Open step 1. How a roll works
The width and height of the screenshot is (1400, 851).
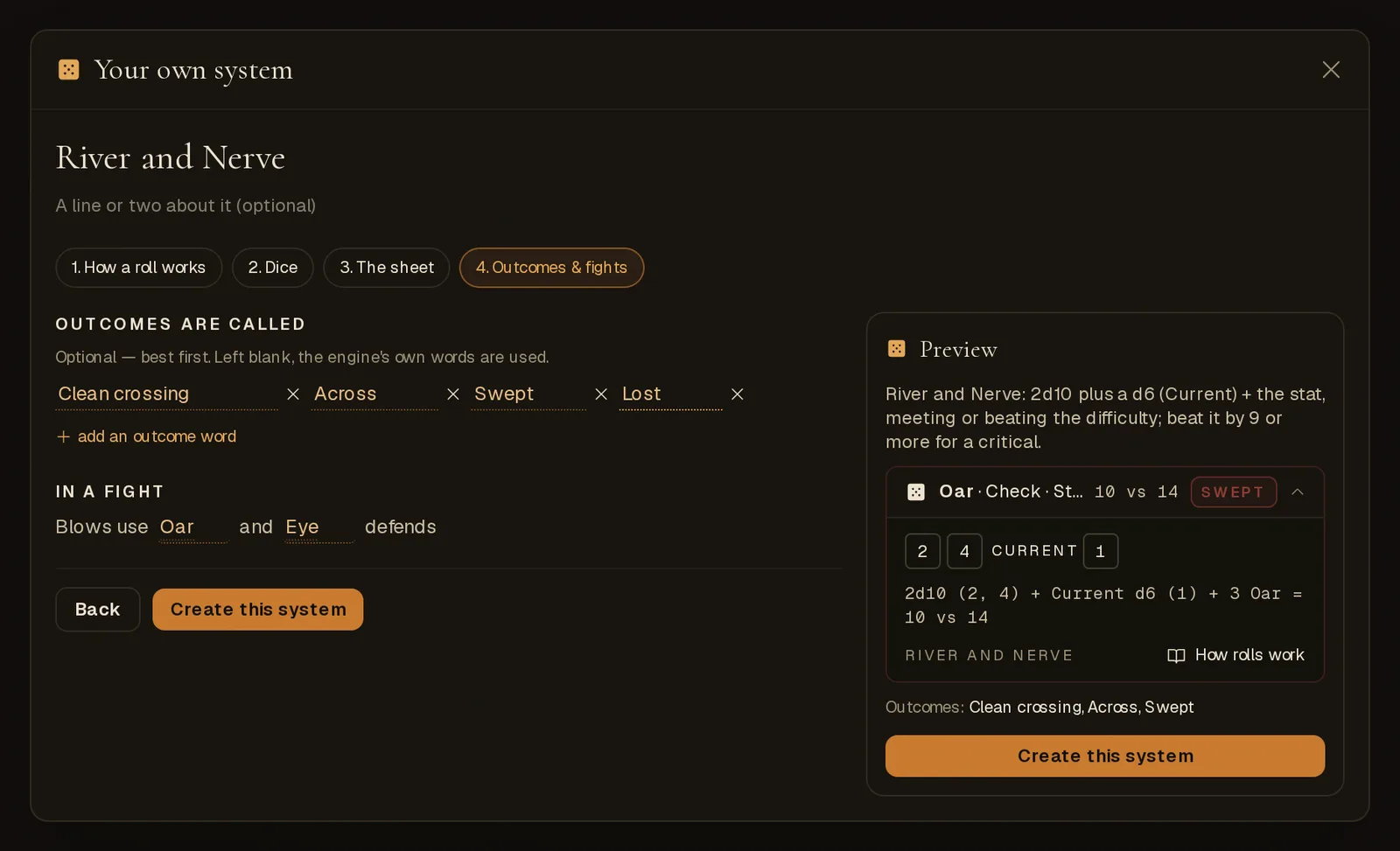click(x=138, y=268)
